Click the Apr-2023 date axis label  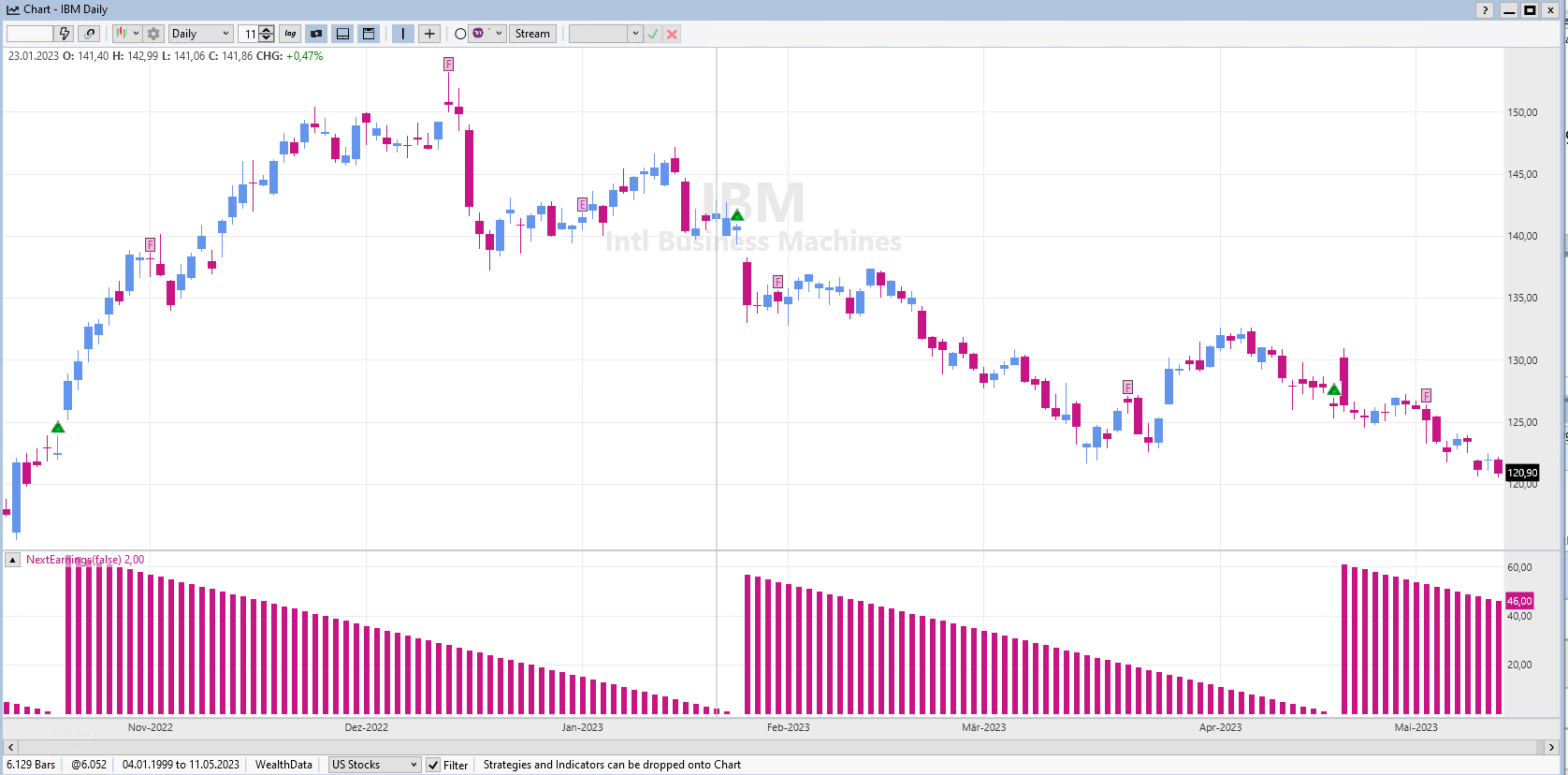[1220, 727]
